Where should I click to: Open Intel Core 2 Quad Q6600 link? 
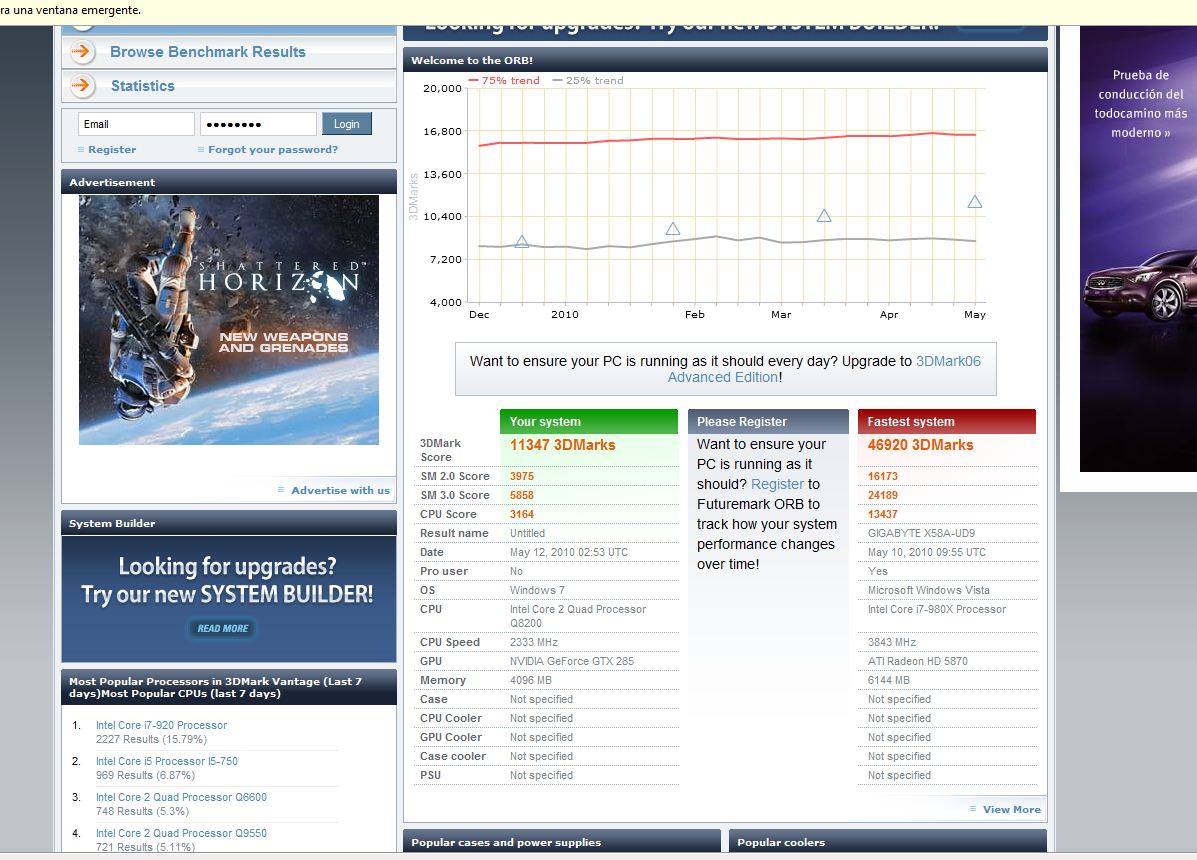[181, 797]
